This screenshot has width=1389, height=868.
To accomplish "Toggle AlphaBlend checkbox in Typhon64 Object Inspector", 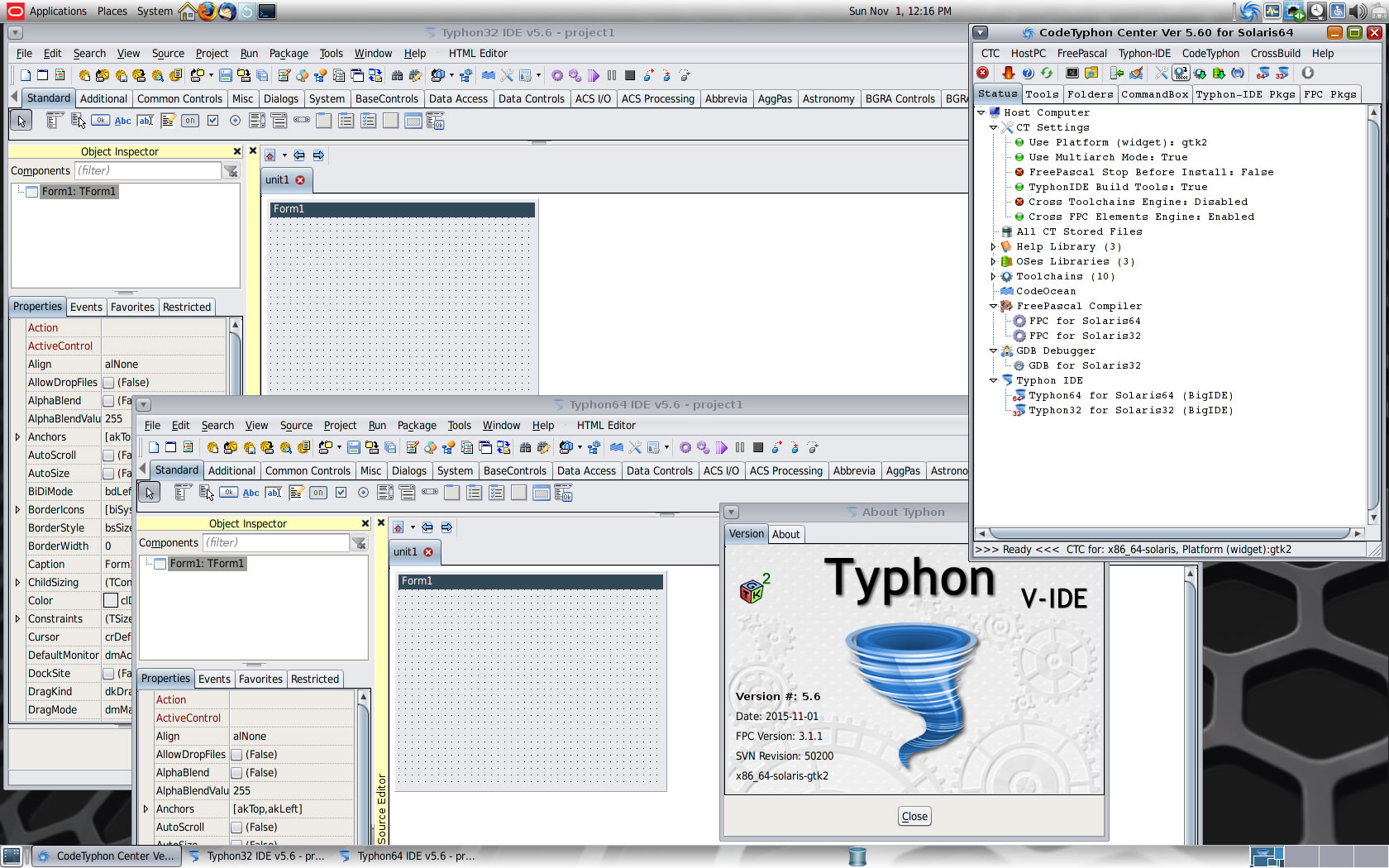I will [x=236, y=773].
